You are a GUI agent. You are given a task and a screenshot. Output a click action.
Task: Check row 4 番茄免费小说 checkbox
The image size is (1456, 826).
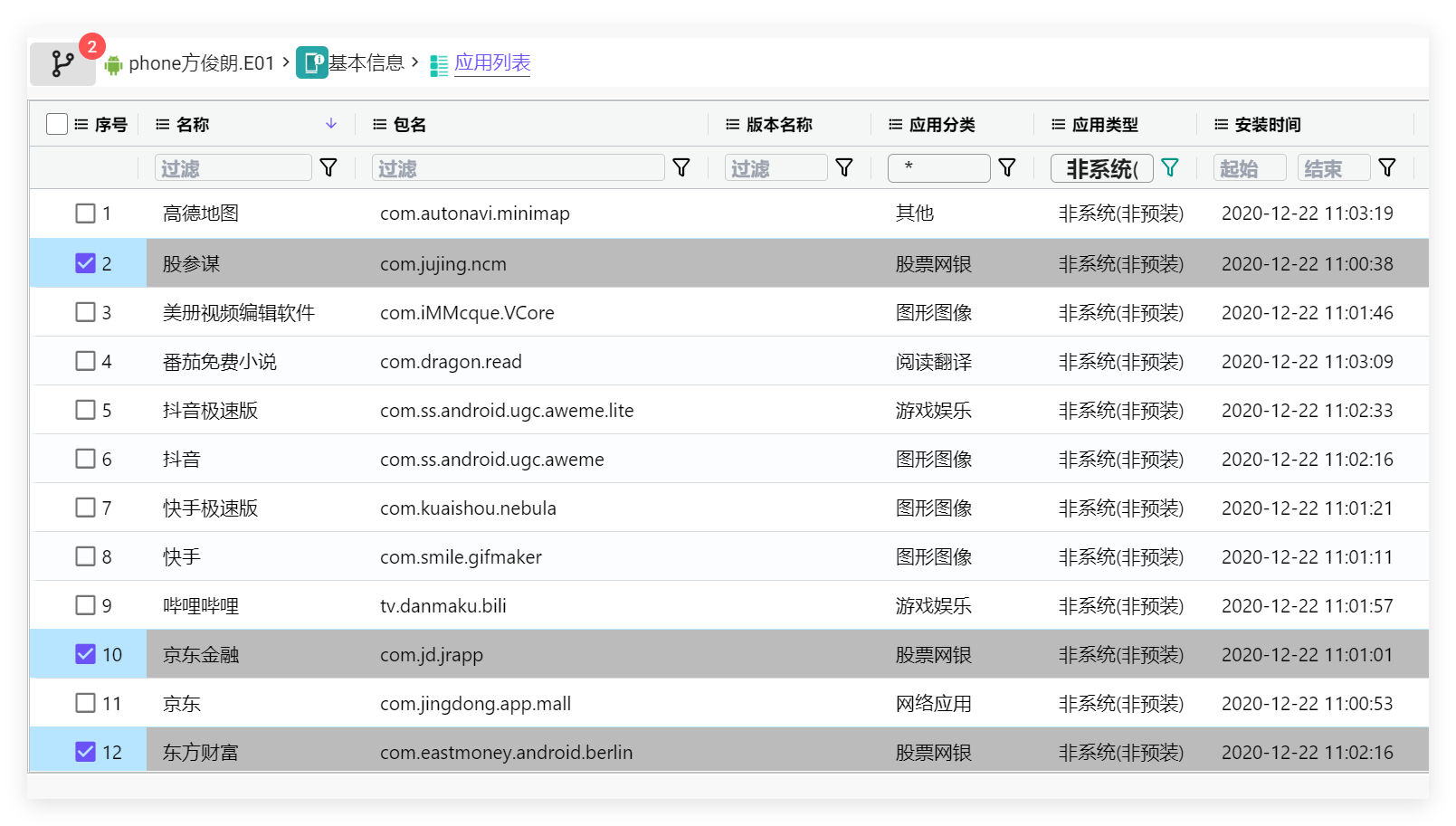point(85,361)
